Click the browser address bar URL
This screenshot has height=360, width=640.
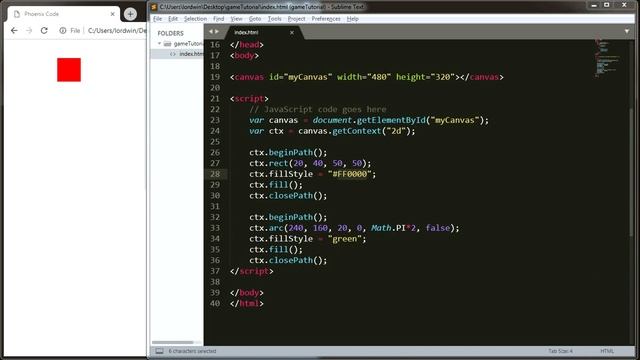pyautogui.click(x=117, y=31)
